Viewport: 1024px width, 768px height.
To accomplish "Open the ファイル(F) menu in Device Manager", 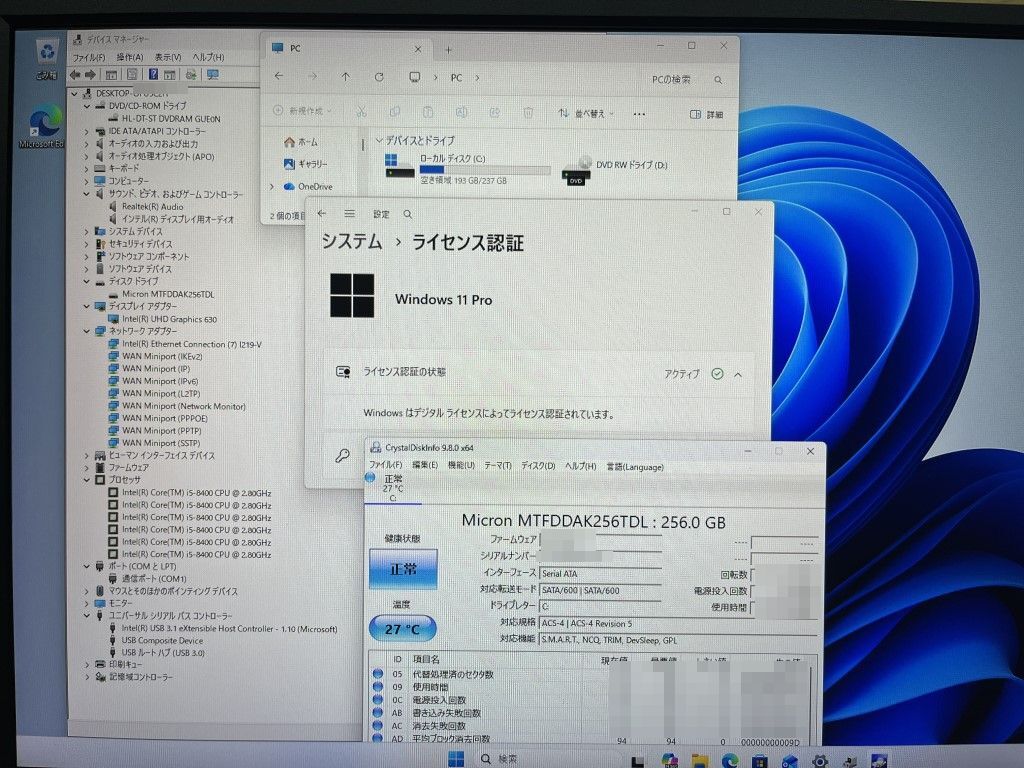I will click(x=88, y=57).
